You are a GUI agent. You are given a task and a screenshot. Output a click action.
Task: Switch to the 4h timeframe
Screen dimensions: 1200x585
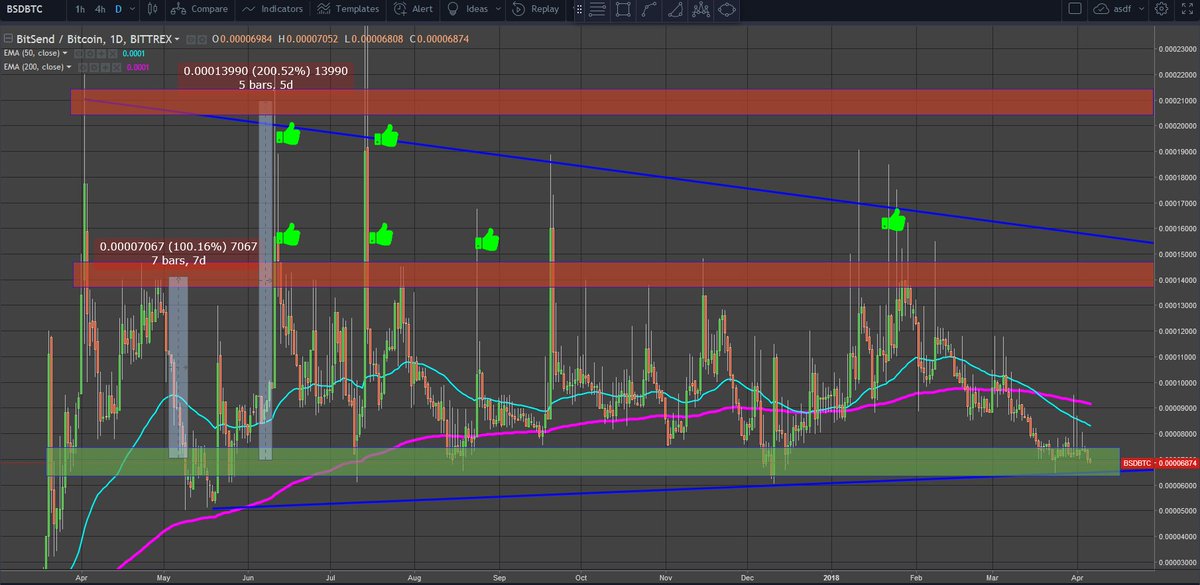[98, 9]
